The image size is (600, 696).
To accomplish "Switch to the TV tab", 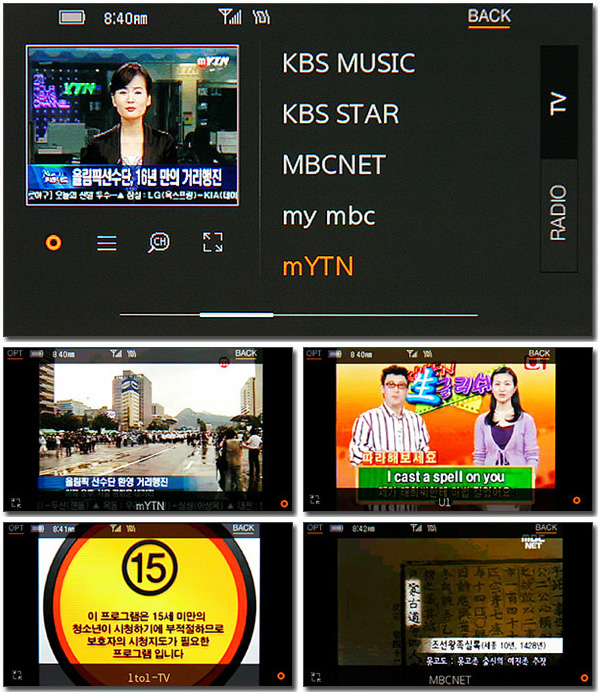I will coord(559,103).
